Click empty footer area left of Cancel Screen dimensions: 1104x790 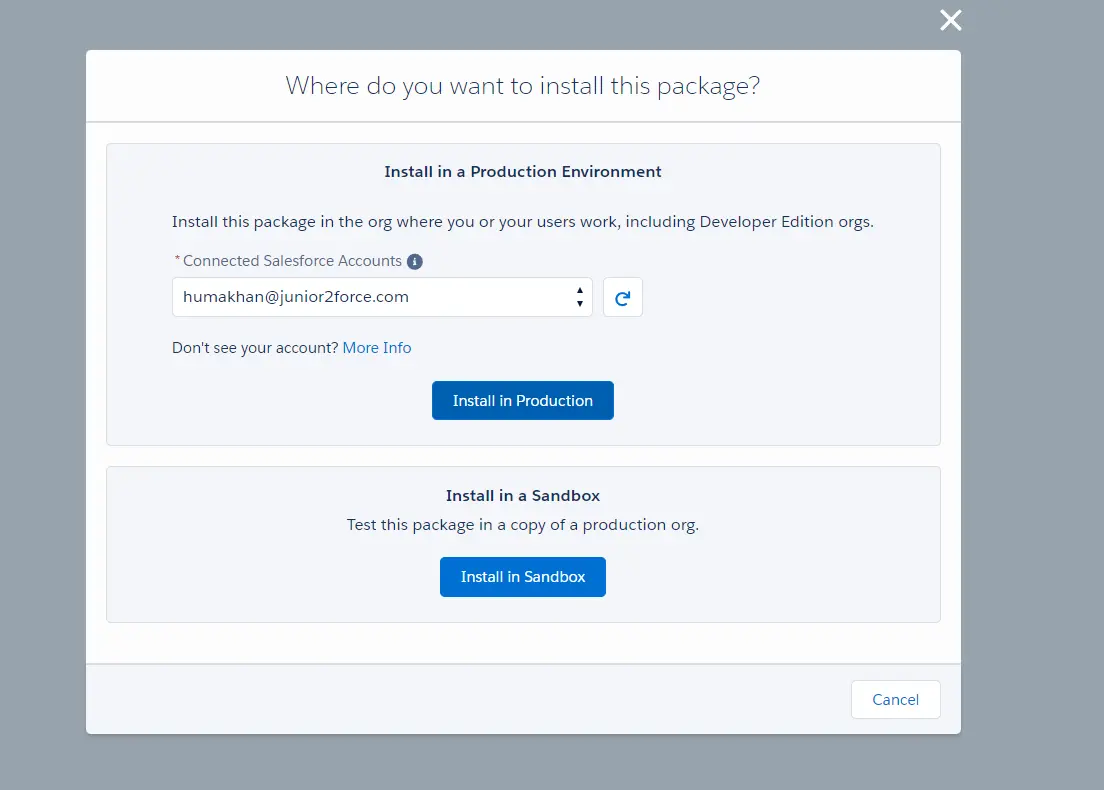click(450, 700)
